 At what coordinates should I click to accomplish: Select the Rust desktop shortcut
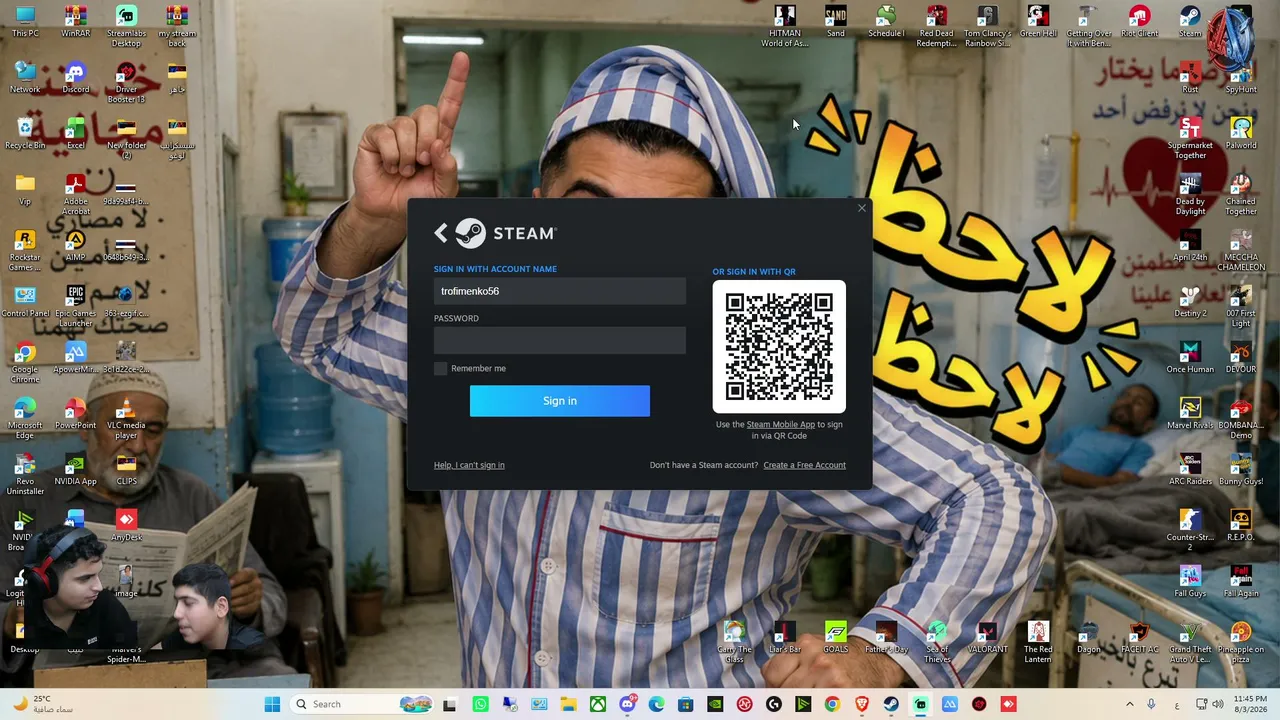(x=1190, y=78)
